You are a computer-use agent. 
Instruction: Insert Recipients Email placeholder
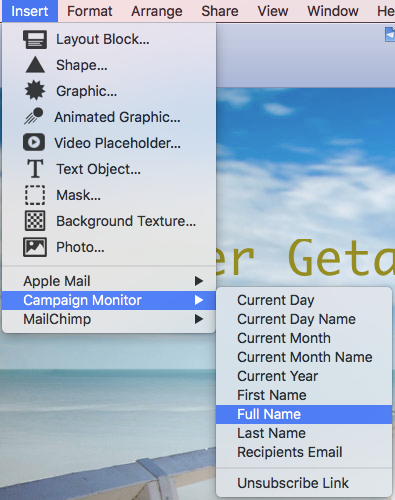point(304,452)
